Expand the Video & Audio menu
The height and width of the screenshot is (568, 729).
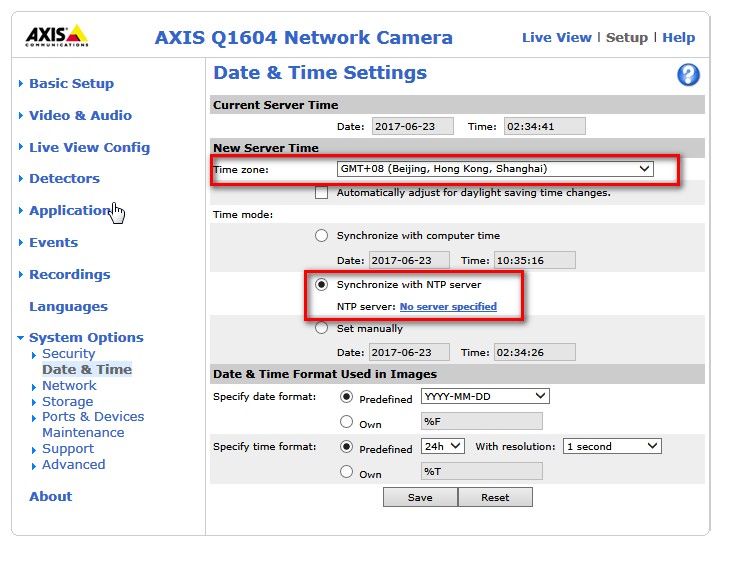click(80, 115)
